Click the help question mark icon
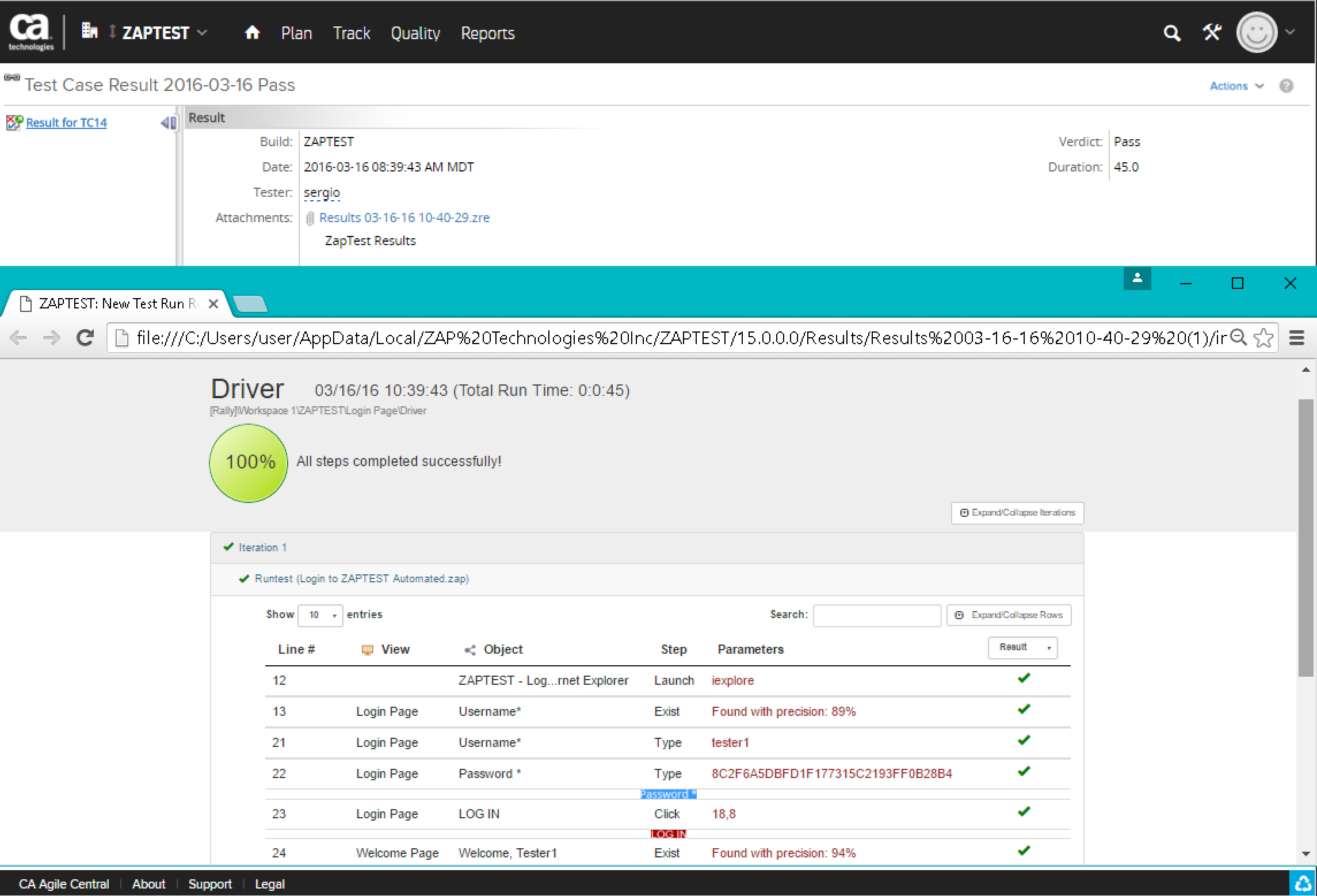This screenshot has height=896, width=1317. 1287,86
